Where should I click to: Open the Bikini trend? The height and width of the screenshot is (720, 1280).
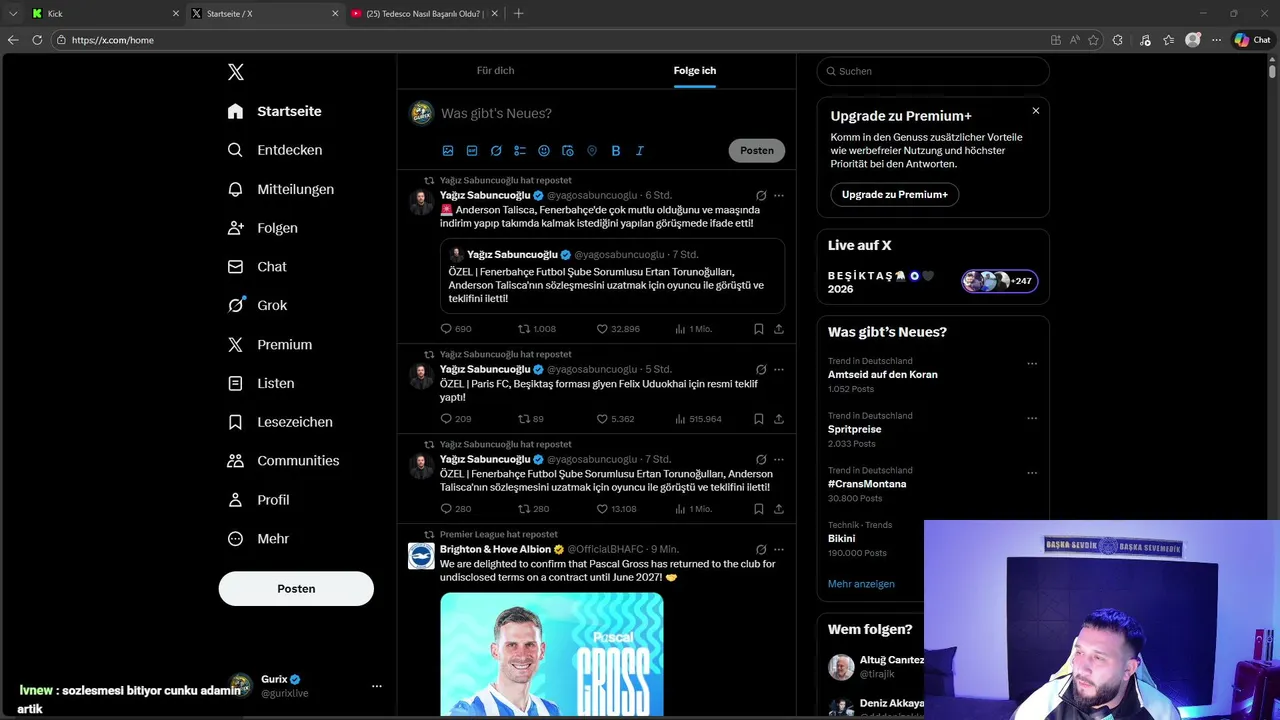[841, 539]
